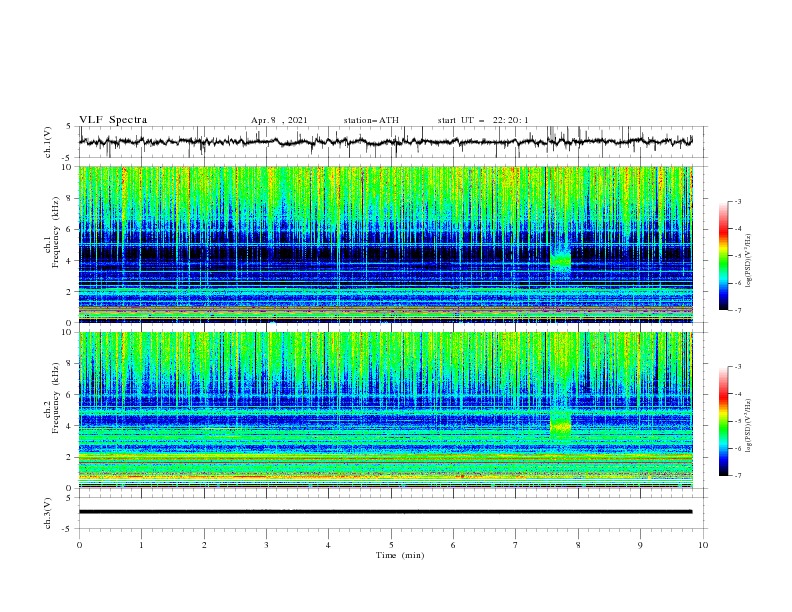Click the ch.2 spectrogram color bar

tap(723, 421)
